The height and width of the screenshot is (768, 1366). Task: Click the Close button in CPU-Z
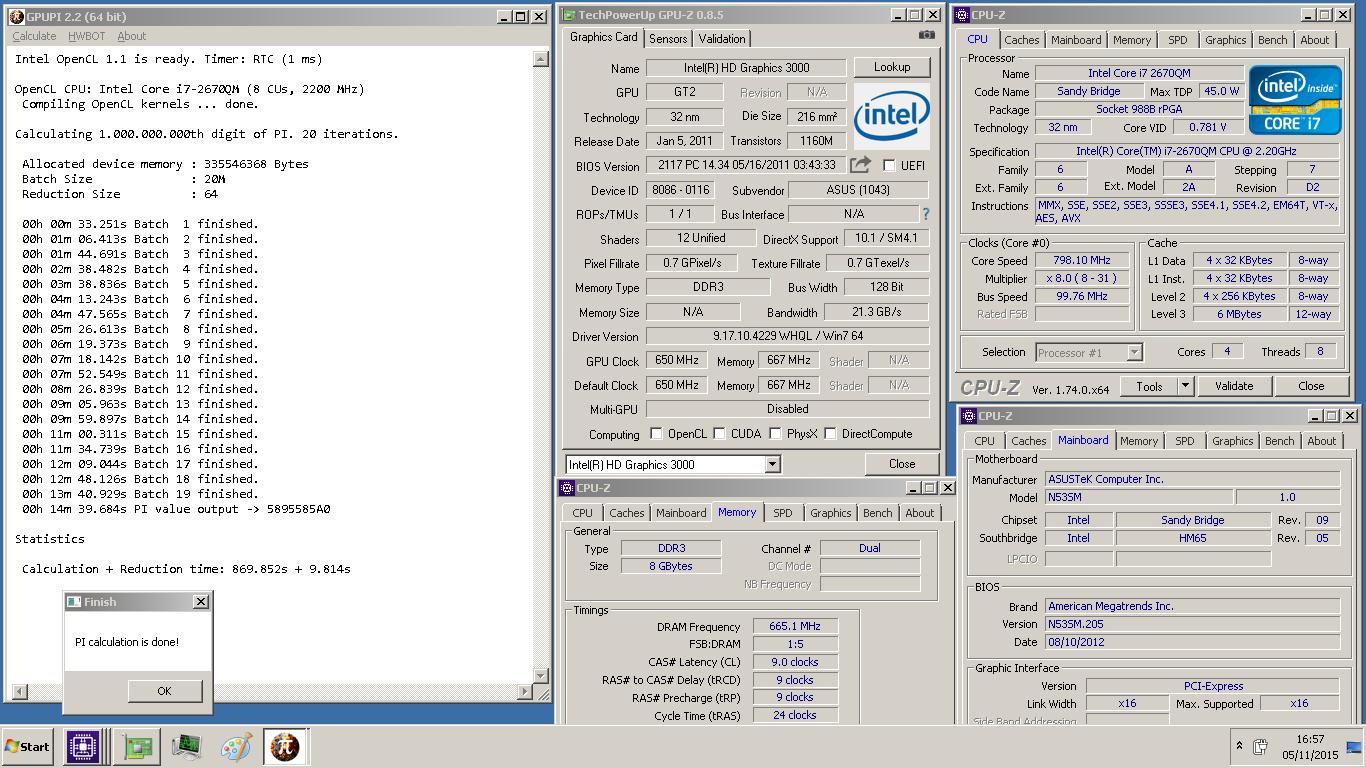(1311, 386)
